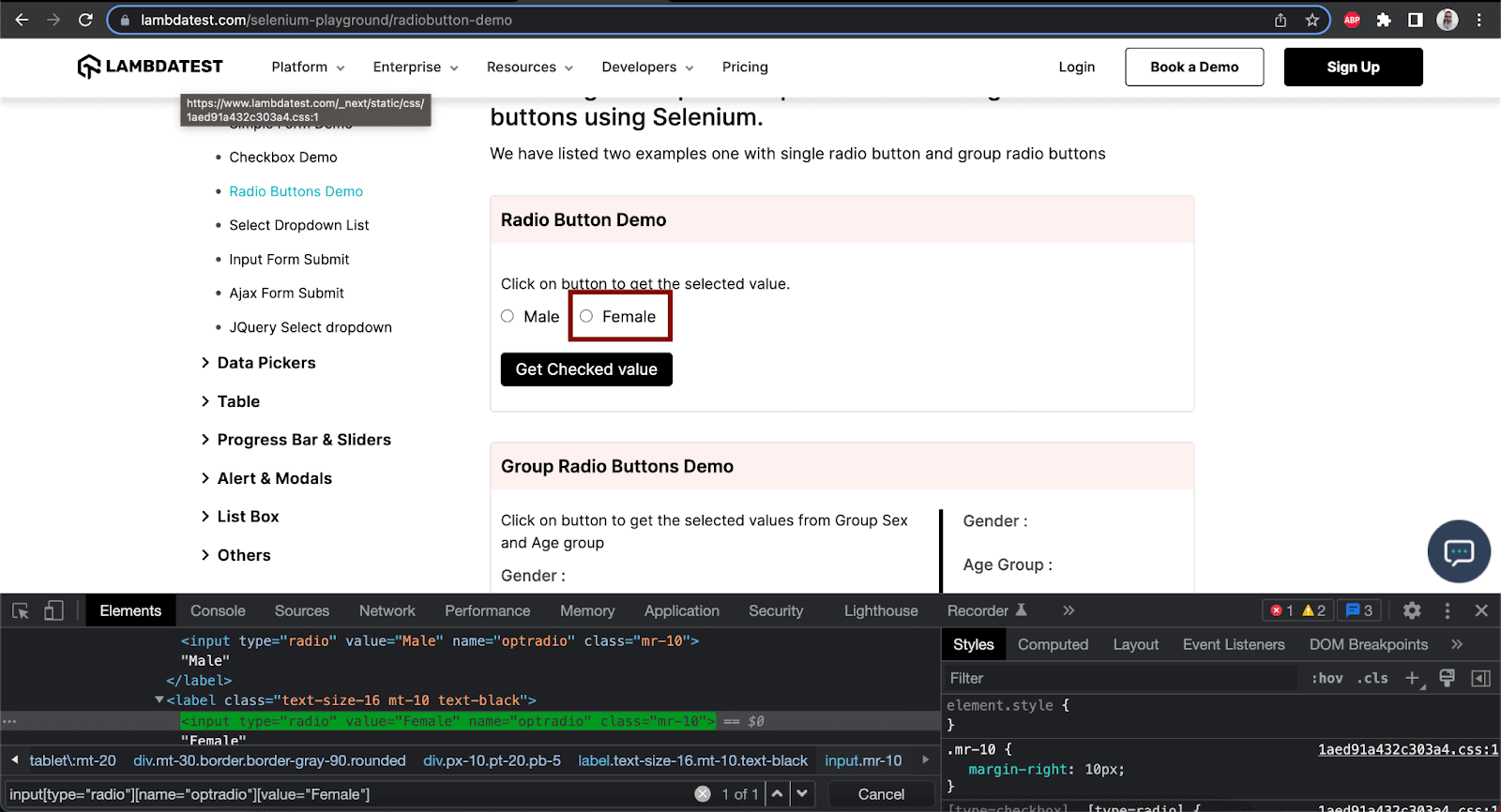Viewport: 1501px width, 812px height.
Task: Go back with the browser back arrow
Action: pyautogui.click(x=22, y=20)
